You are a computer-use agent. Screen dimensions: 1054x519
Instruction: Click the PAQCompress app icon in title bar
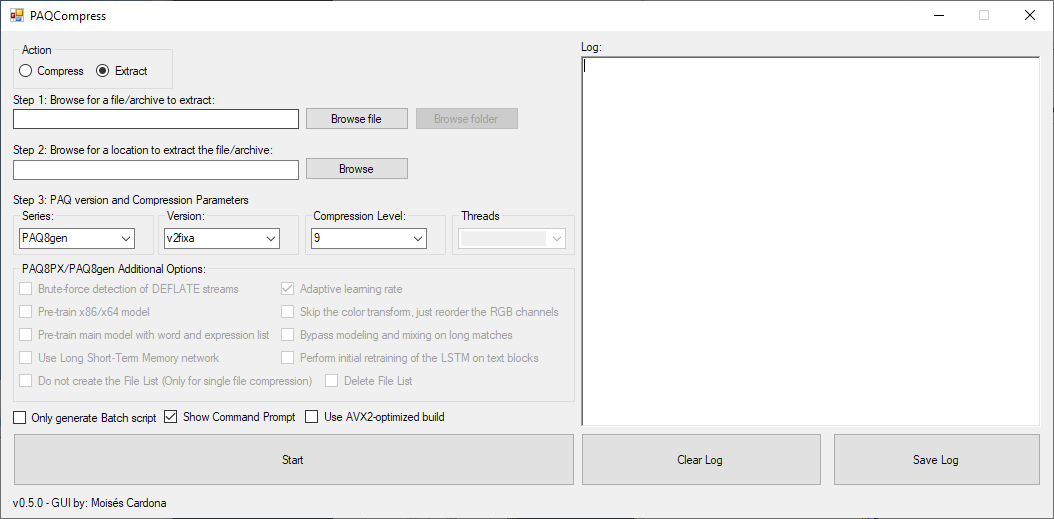(17, 16)
